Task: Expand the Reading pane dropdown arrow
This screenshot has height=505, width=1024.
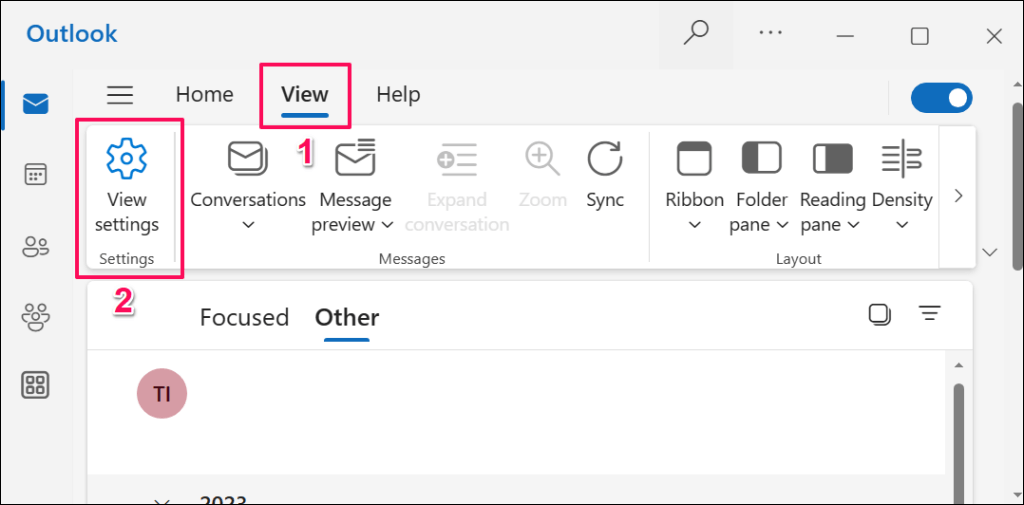Action: 854,225
